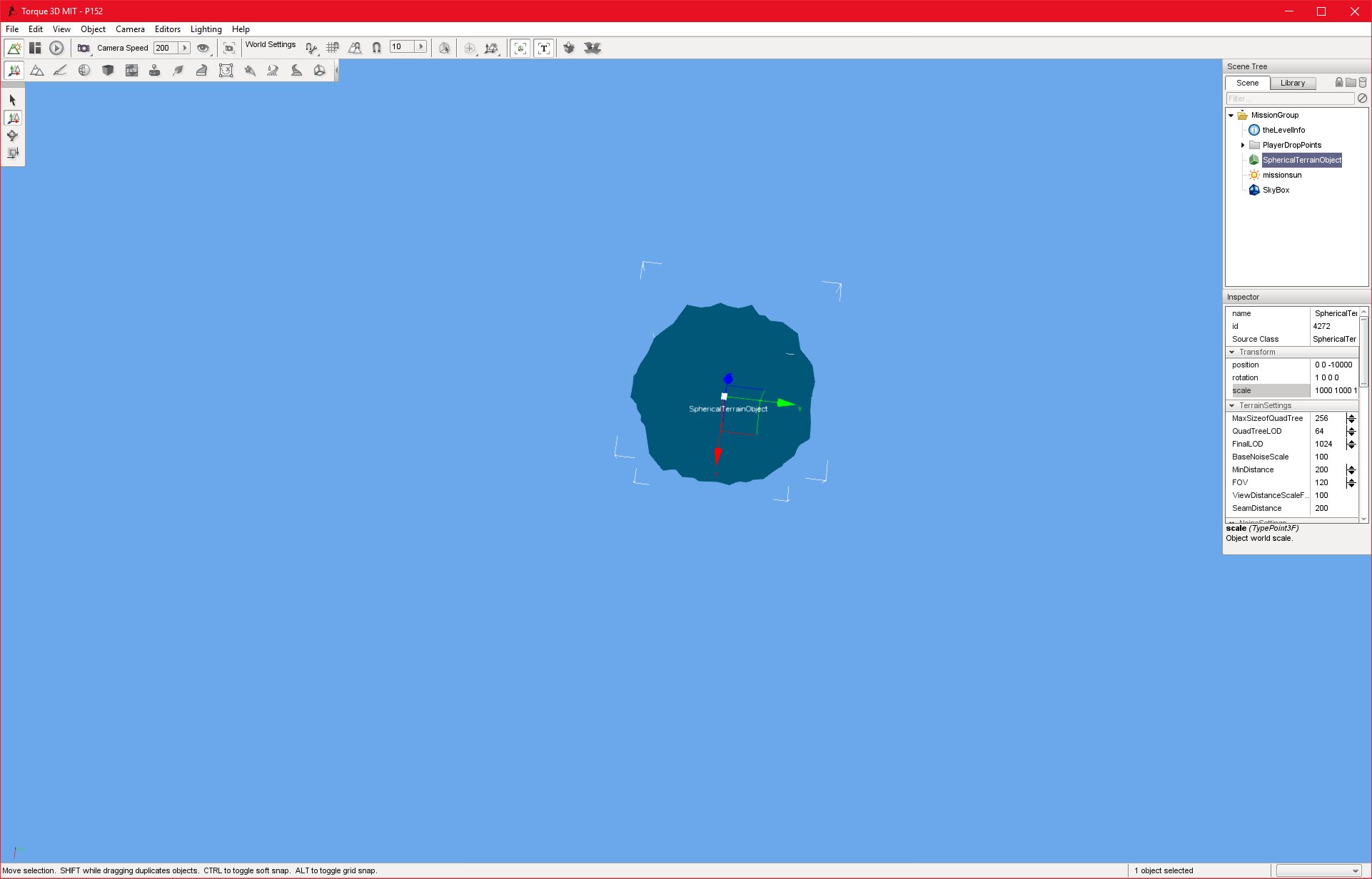Open the River Editor icon
The image size is (1372, 879).
[x=273, y=70]
